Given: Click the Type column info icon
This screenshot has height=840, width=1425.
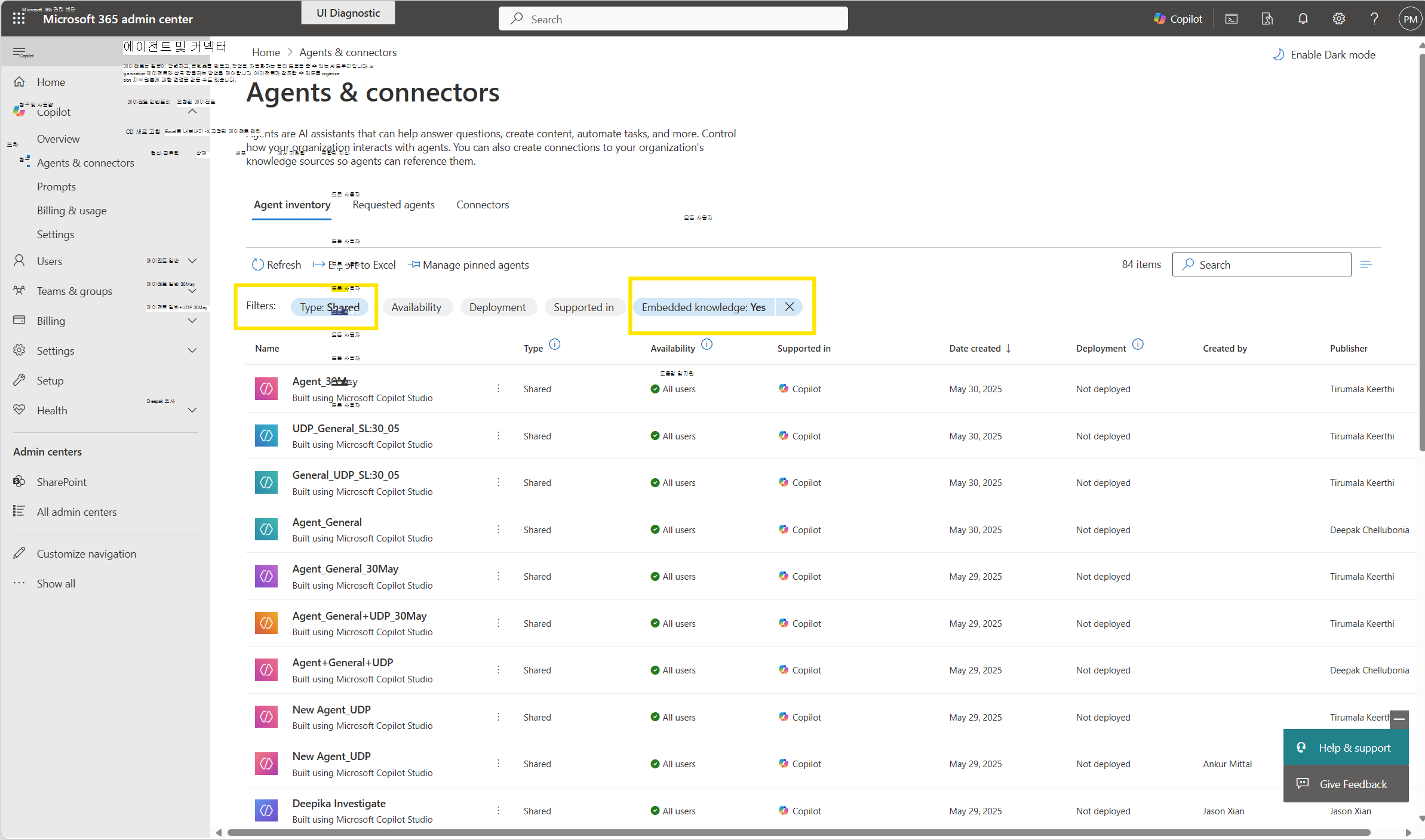Looking at the screenshot, I should [x=554, y=344].
